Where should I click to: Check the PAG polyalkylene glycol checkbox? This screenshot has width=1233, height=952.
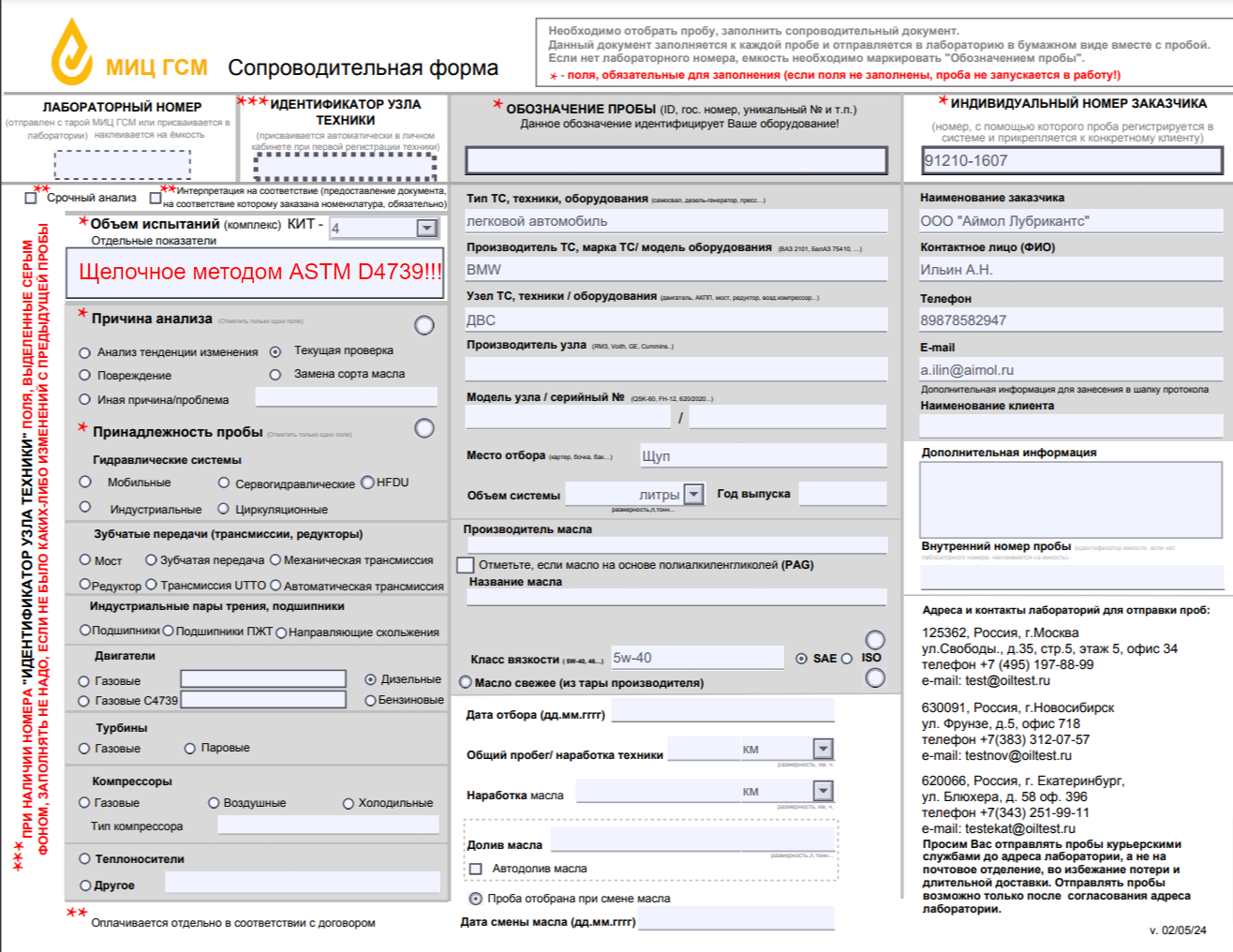pyautogui.click(x=466, y=565)
